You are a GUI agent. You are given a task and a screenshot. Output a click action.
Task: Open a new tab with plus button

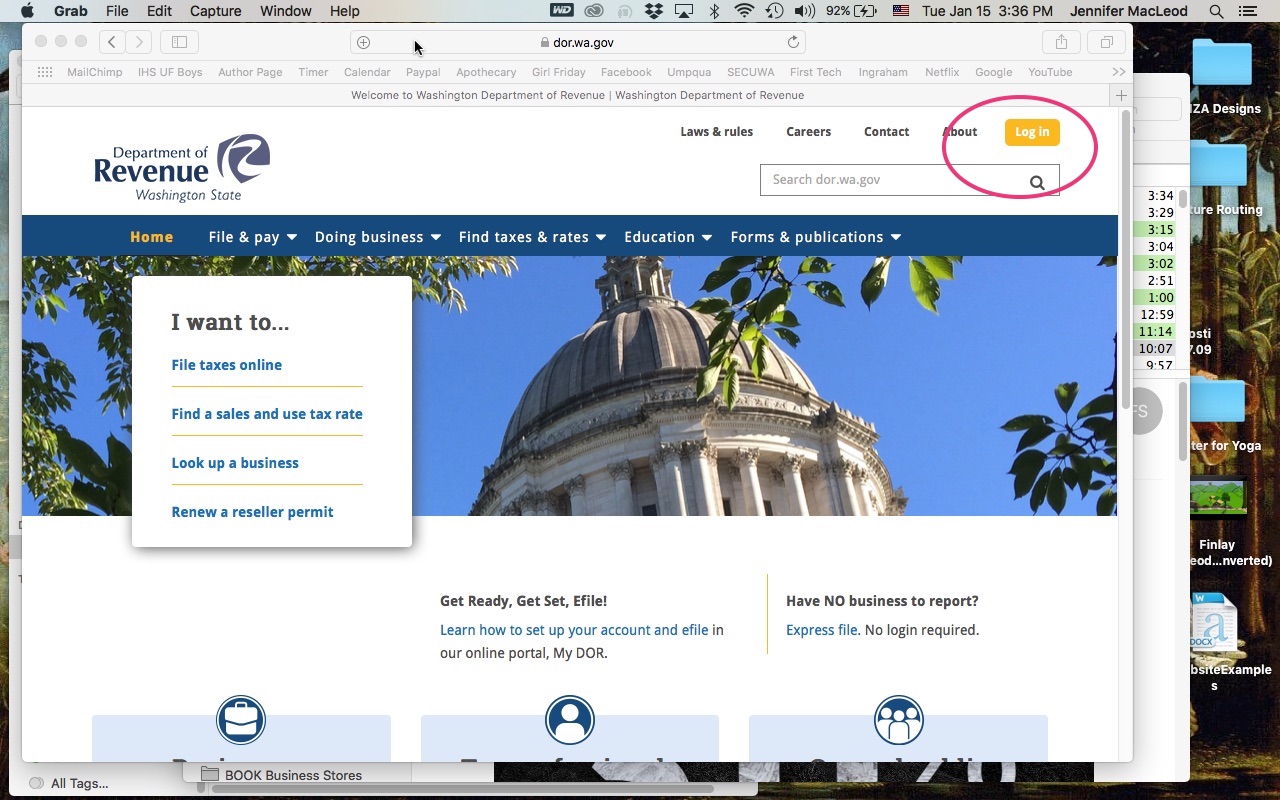click(1122, 95)
